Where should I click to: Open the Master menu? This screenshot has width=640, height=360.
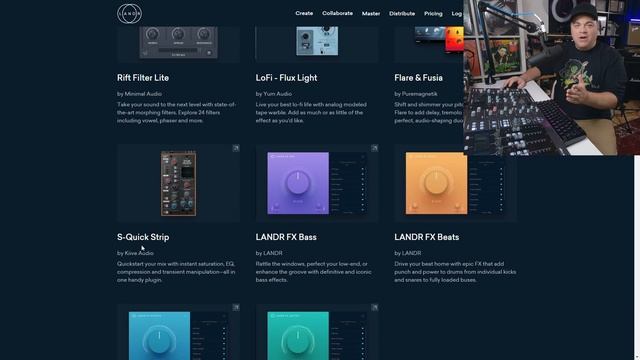[371, 13]
